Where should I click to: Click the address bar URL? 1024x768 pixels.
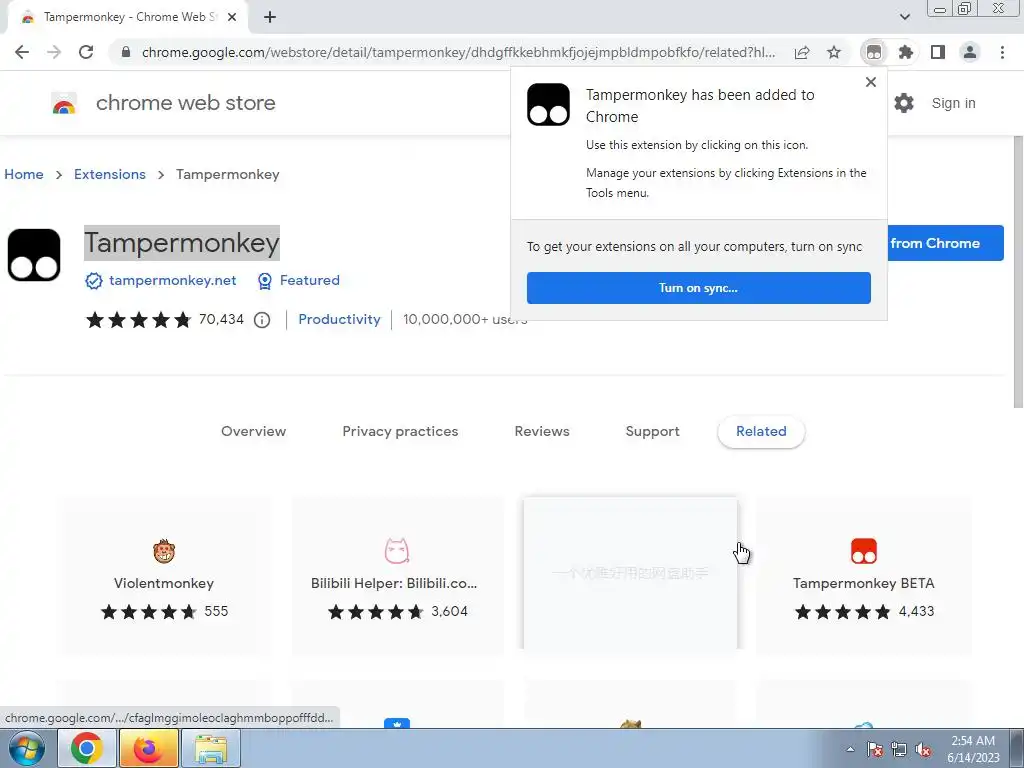click(x=458, y=52)
